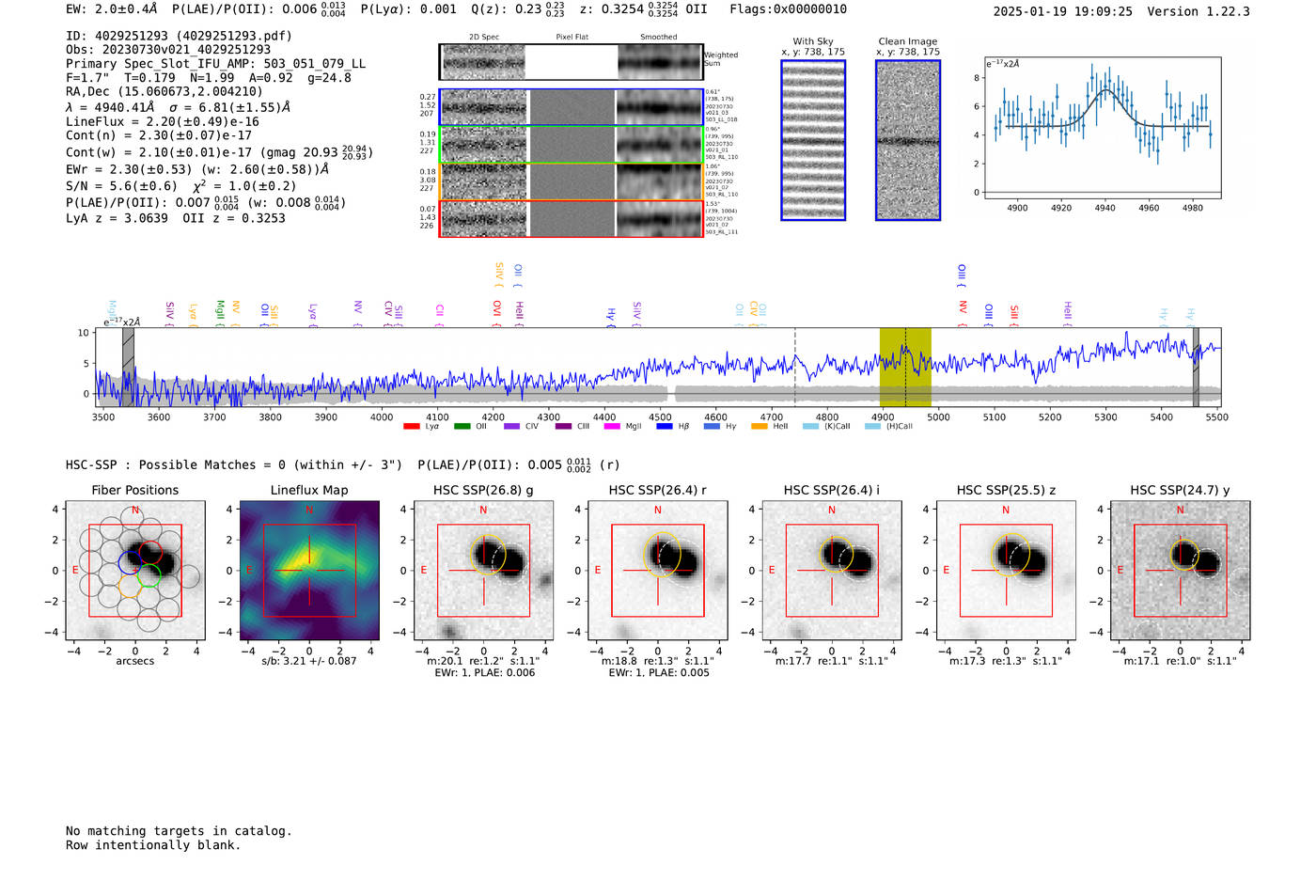1316x896 pixels.
Task: Click the RA,Dec coordinates line
Action: (164, 91)
